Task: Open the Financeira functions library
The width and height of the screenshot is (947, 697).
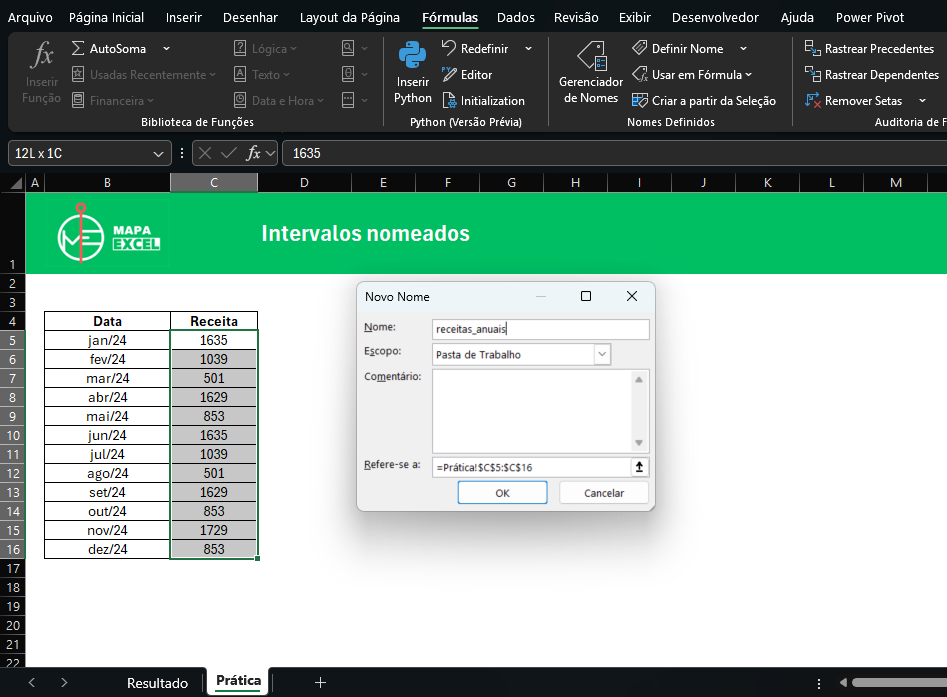Action: [112, 101]
